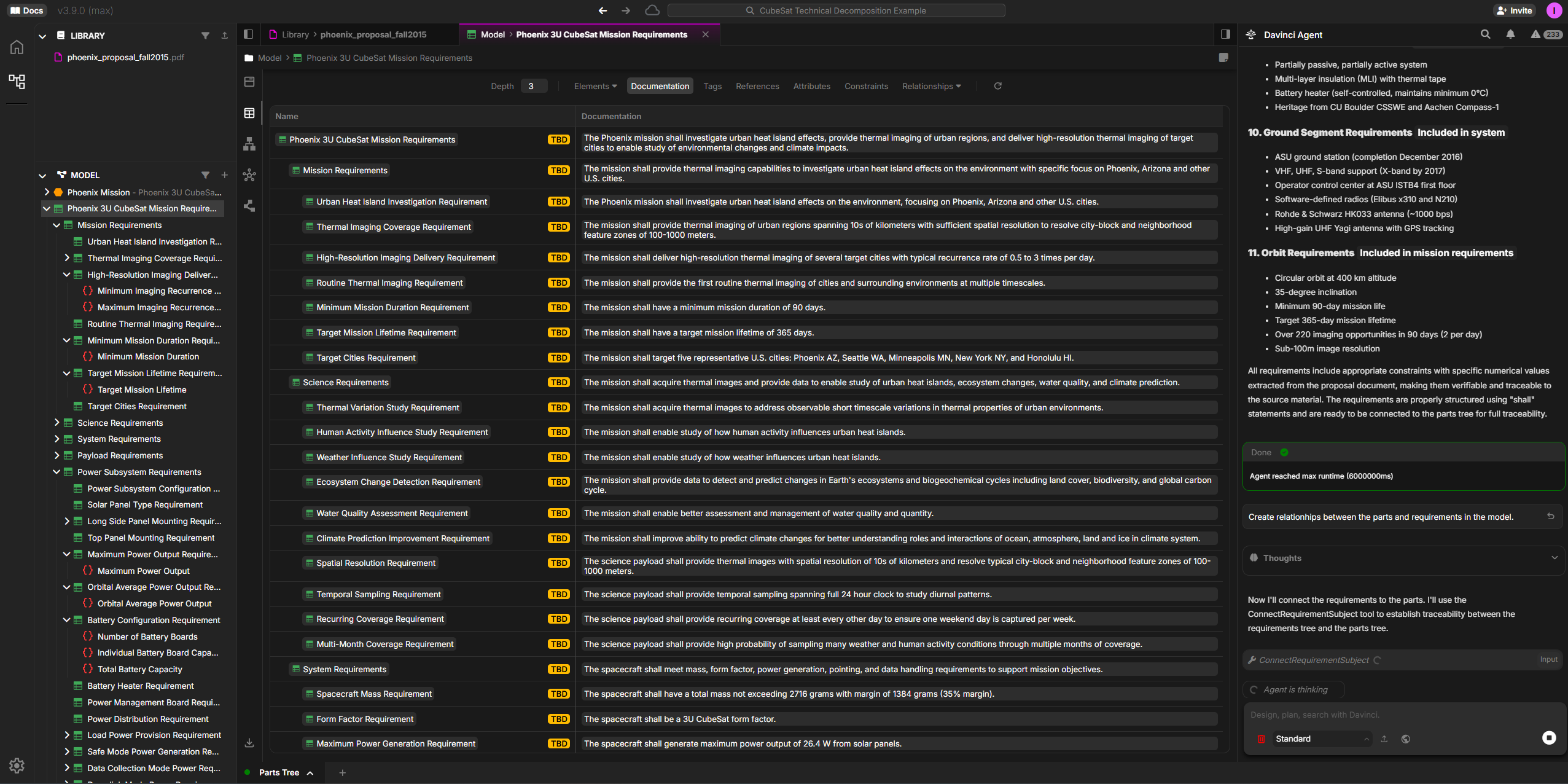The height and width of the screenshot is (784, 1568).
Task: Click the Depth value input field
Action: [x=532, y=86]
